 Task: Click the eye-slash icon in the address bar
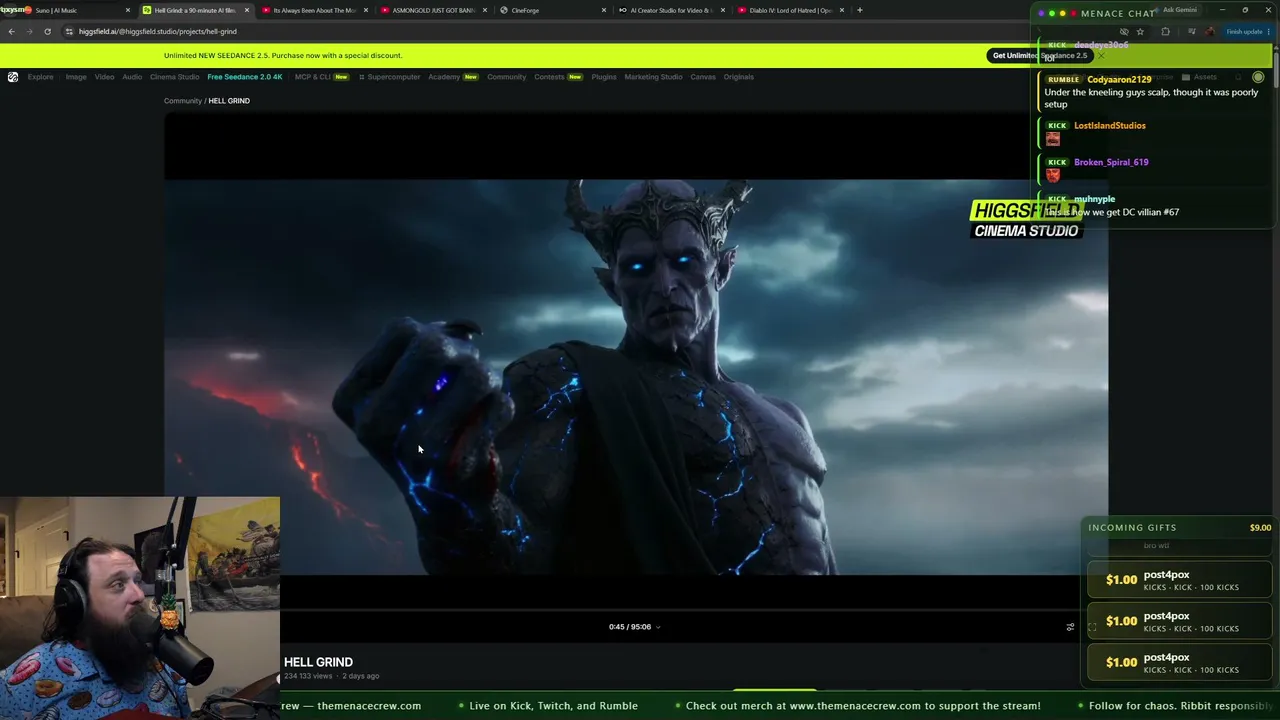pyautogui.click(x=1124, y=31)
